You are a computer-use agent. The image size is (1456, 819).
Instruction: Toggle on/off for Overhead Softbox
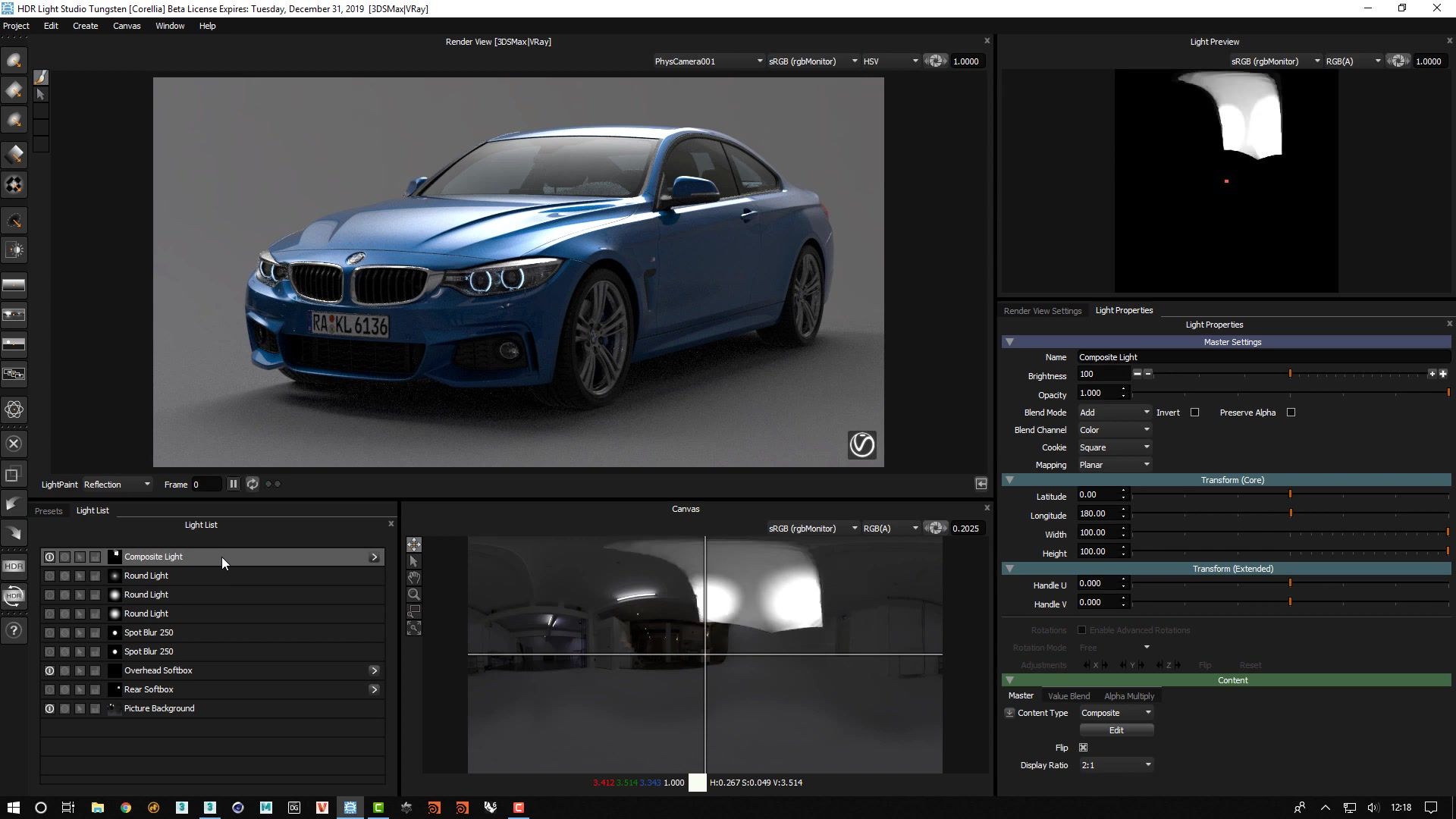tap(49, 670)
